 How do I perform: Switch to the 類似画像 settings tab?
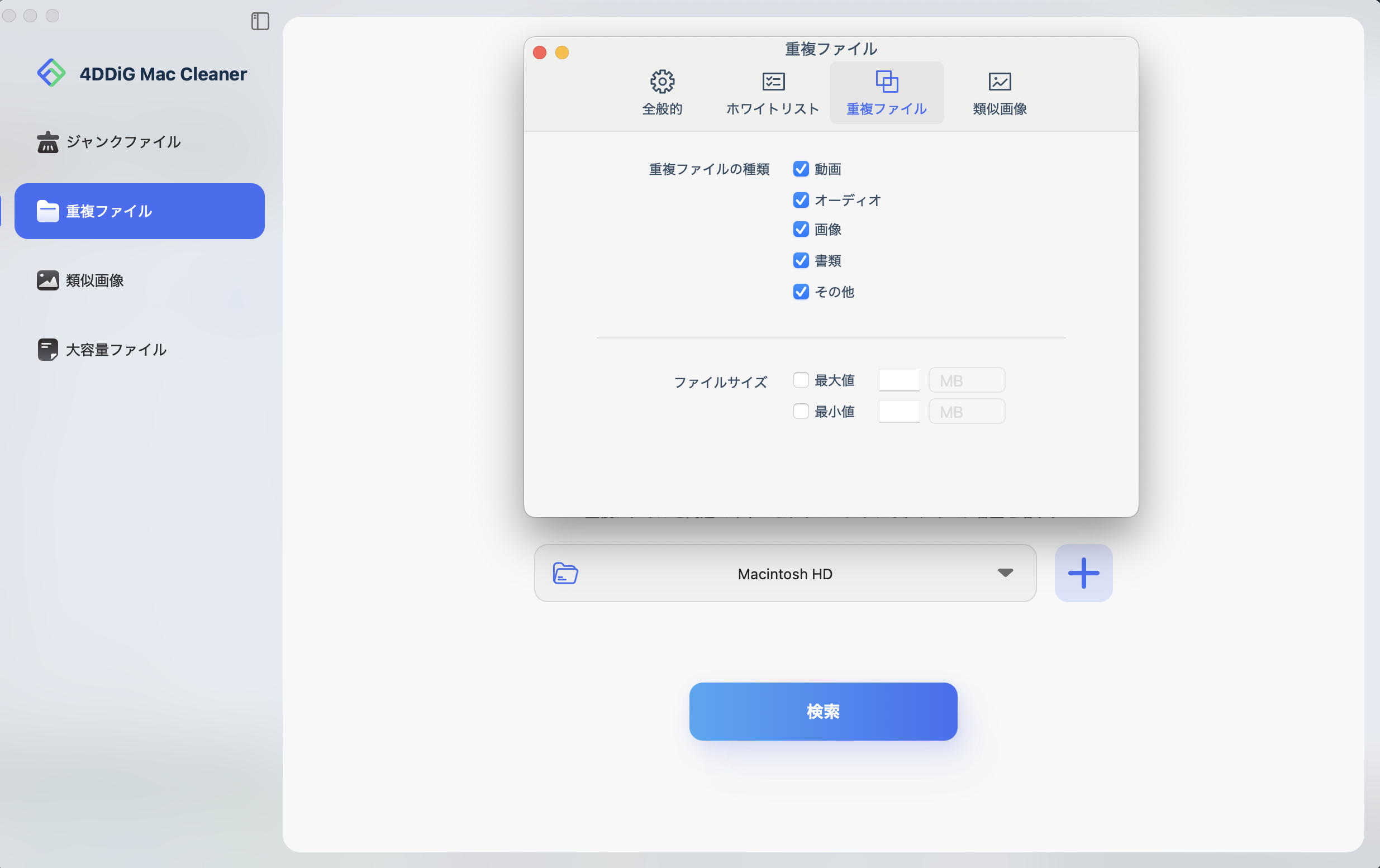pos(999,92)
